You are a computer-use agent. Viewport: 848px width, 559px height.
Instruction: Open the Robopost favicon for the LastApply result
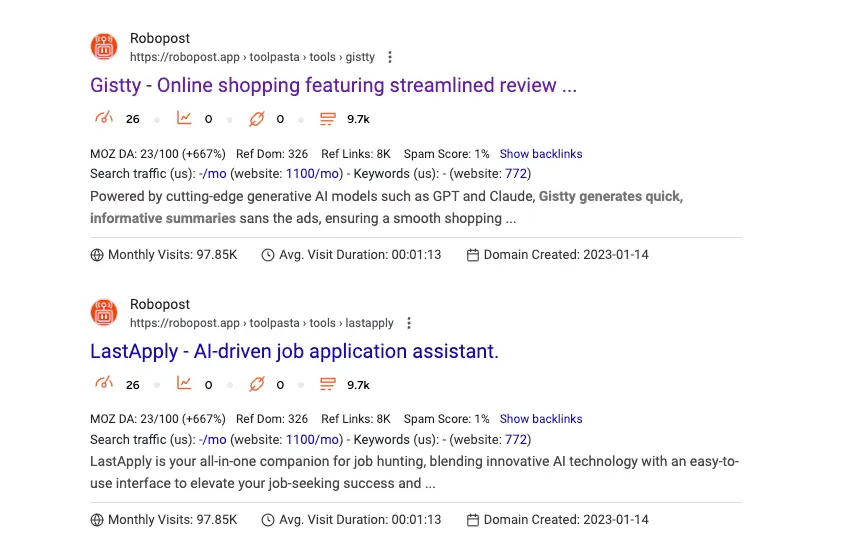(104, 313)
